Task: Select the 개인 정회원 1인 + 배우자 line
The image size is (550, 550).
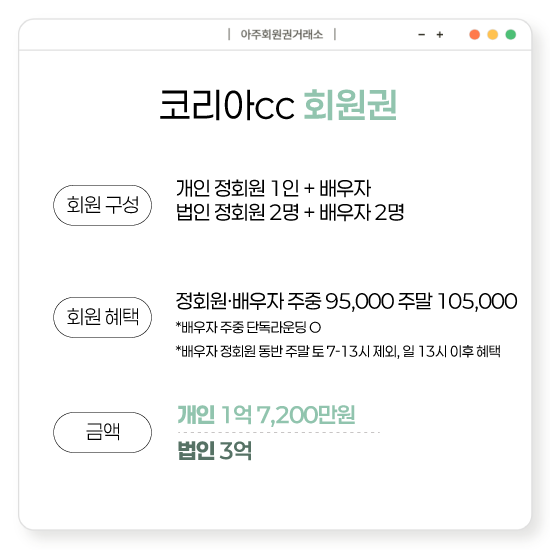Action: point(273,188)
